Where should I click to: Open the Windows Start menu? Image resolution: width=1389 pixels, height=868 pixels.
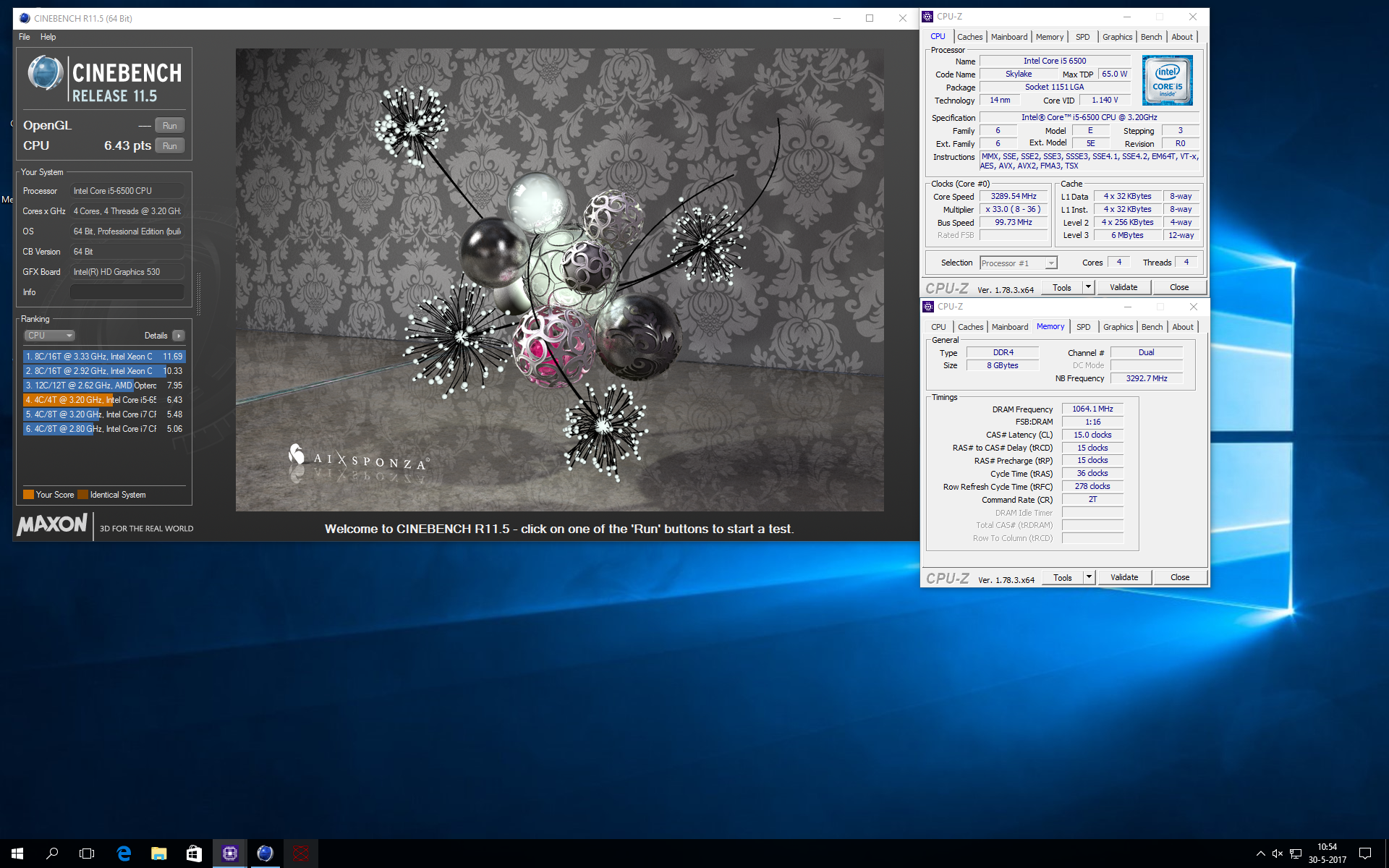[x=17, y=854]
